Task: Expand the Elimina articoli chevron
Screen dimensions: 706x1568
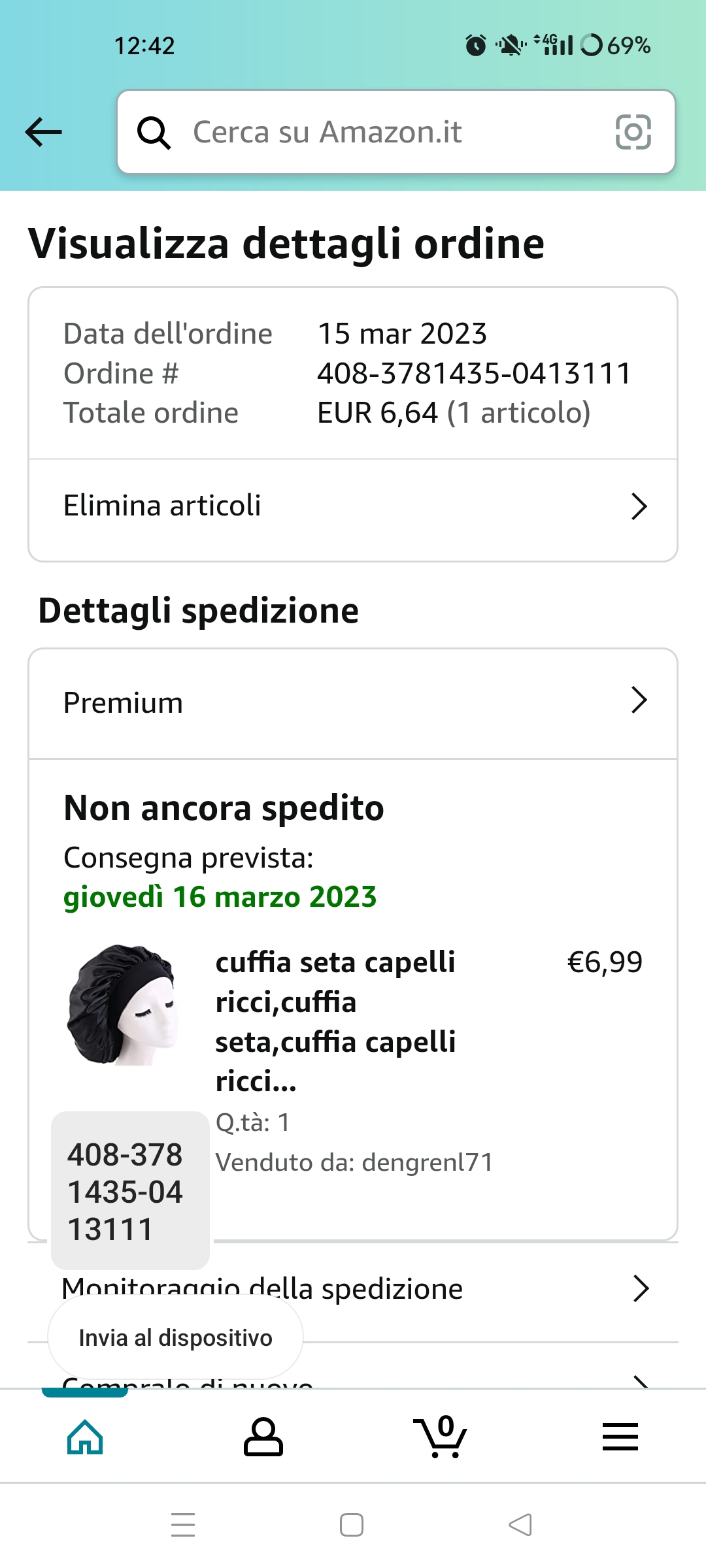Action: (x=639, y=506)
